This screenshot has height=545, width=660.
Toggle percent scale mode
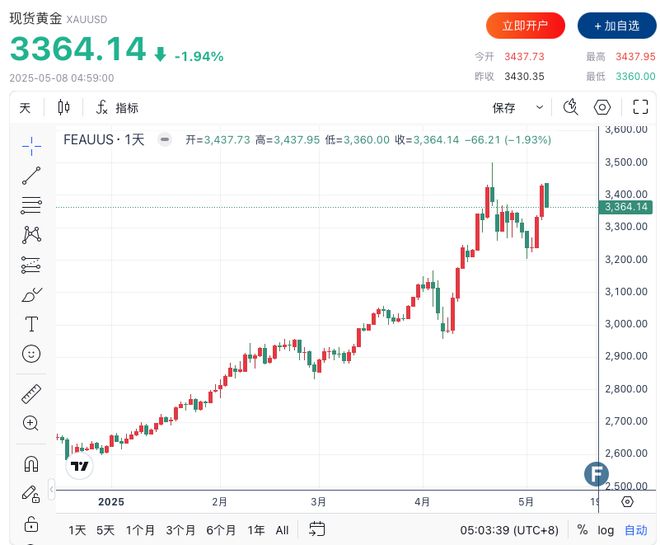pyautogui.click(x=582, y=529)
